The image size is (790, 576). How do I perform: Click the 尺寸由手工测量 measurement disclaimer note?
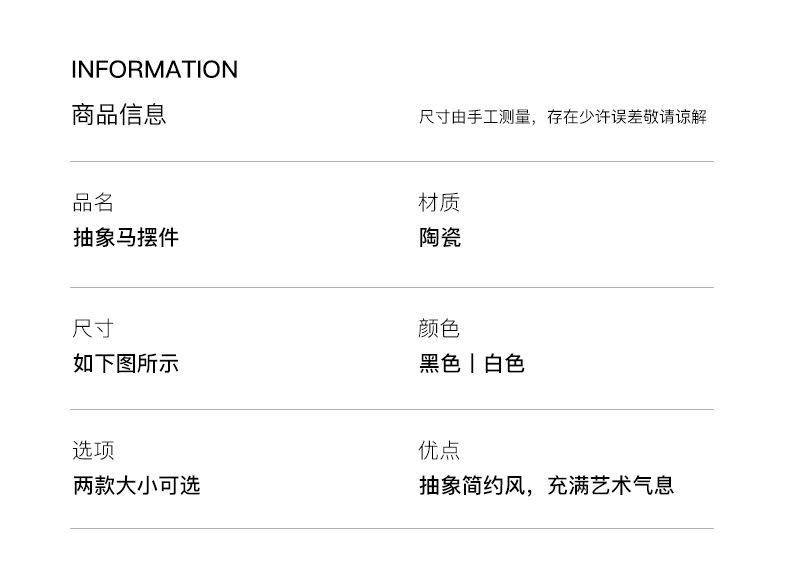pyautogui.click(x=562, y=117)
